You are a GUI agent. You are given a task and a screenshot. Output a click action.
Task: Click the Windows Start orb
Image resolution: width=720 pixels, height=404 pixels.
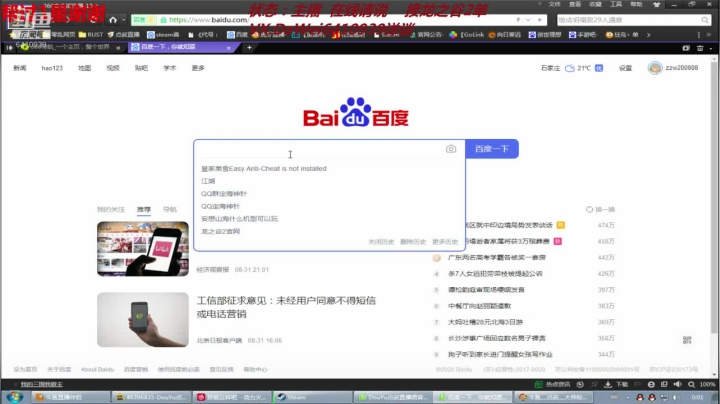[x=15, y=397]
